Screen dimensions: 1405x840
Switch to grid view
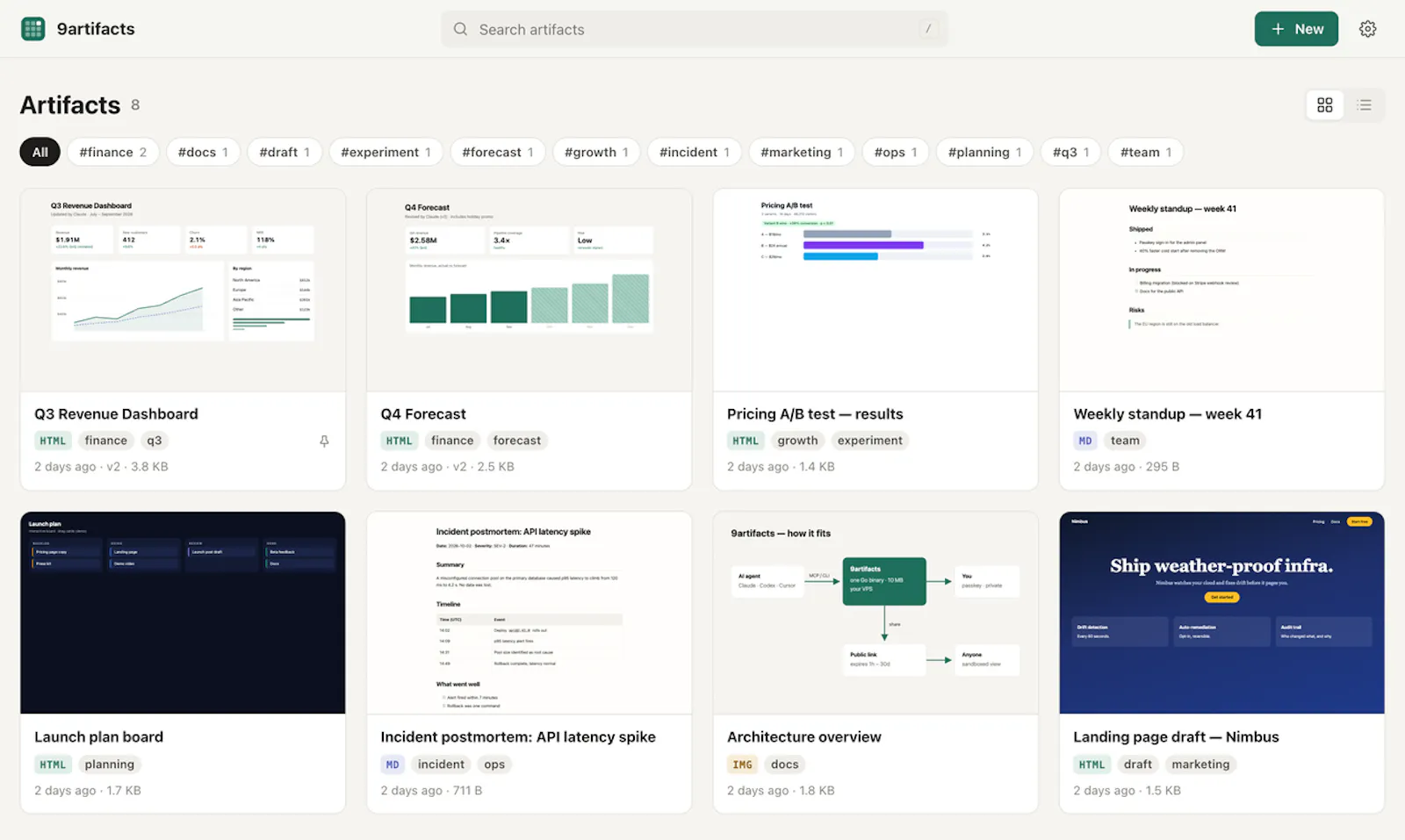pyautogui.click(x=1325, y=105)
